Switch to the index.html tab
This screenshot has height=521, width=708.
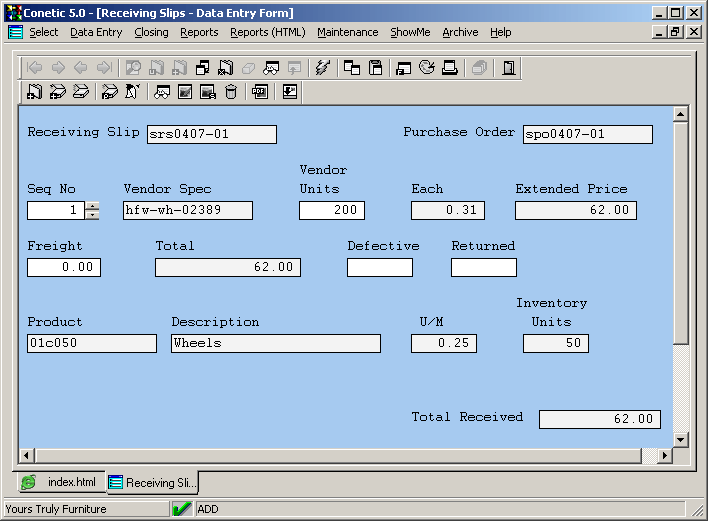60,482
